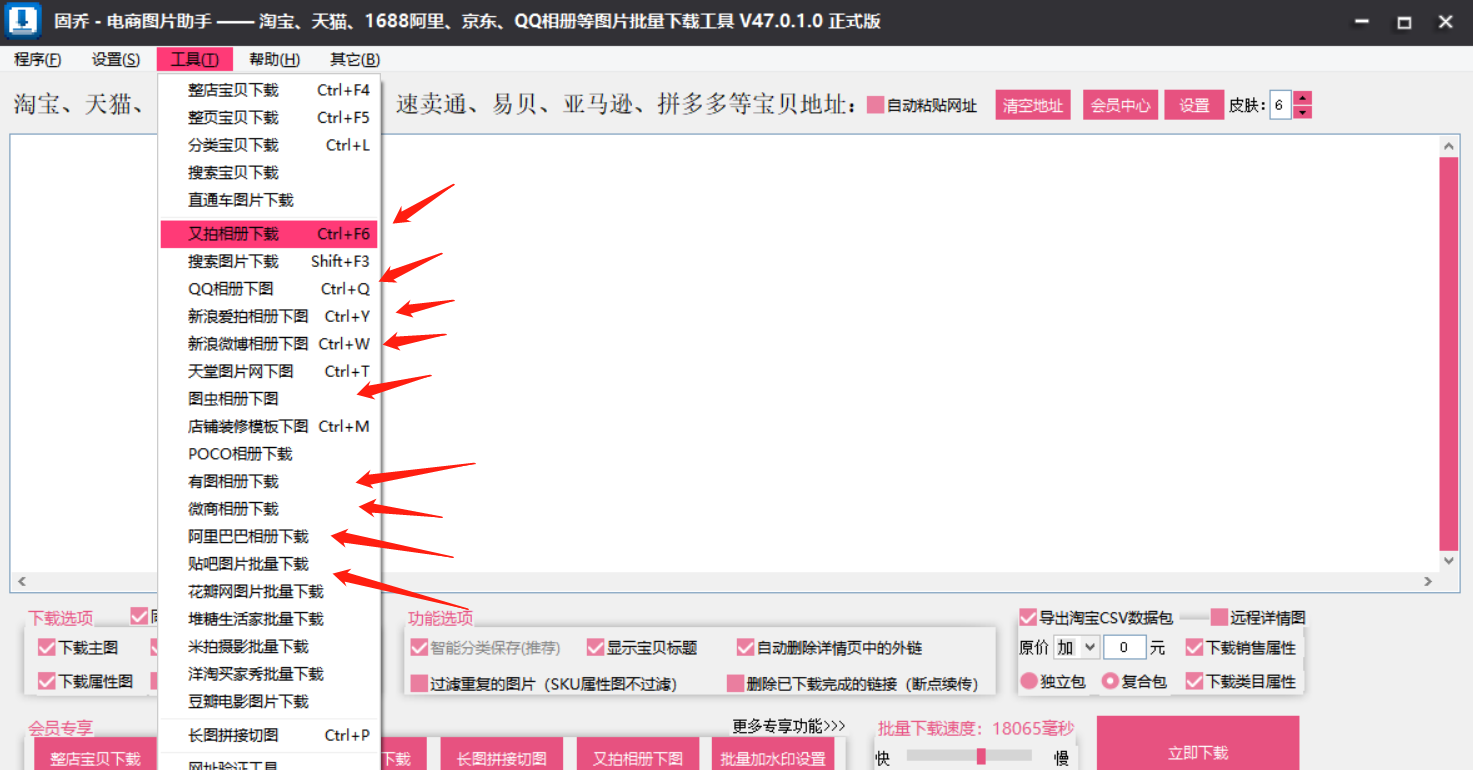Click the 原价 amount field showing 0
1473x770 pixels.
pos(1125,648)
